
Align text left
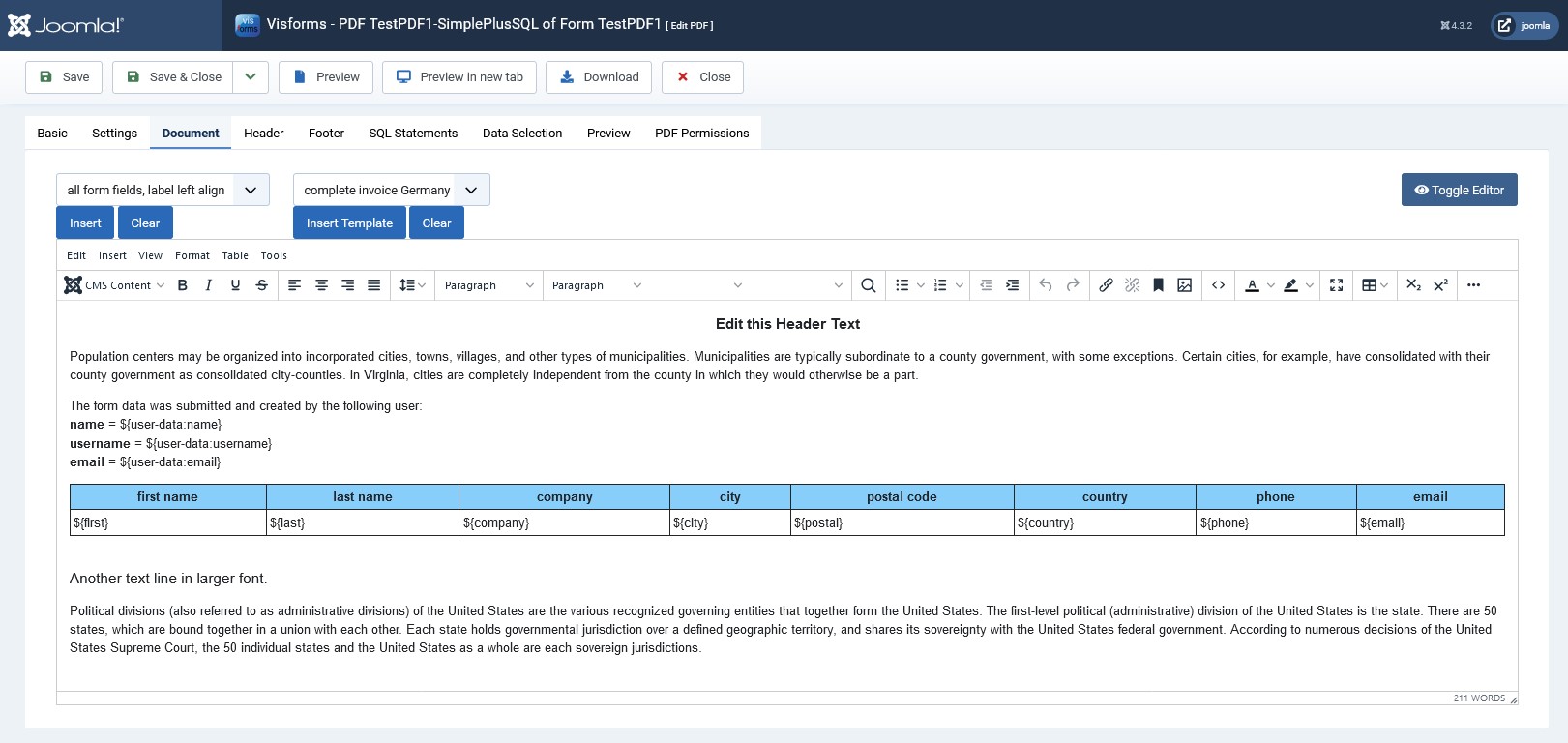pos(295,285)
